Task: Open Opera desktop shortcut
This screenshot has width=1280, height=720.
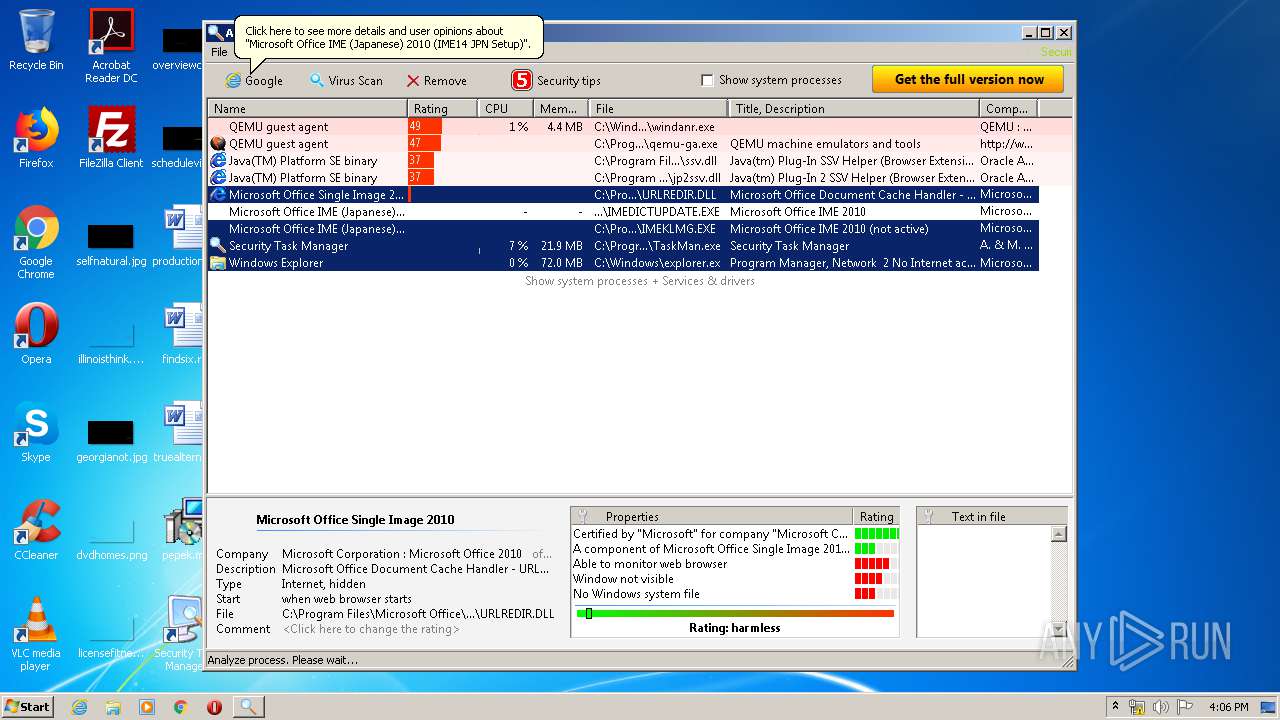Action: click(x=36, y=333)
